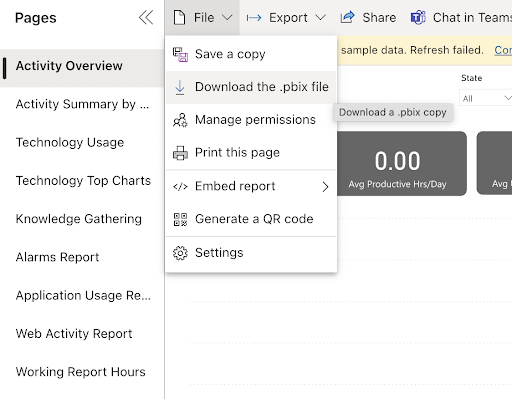Image resolution: width=512 pixels, height=399 pixels.
Task: Open Embed report menu entry
Action: pyautogui.click(x=251, y=186)
